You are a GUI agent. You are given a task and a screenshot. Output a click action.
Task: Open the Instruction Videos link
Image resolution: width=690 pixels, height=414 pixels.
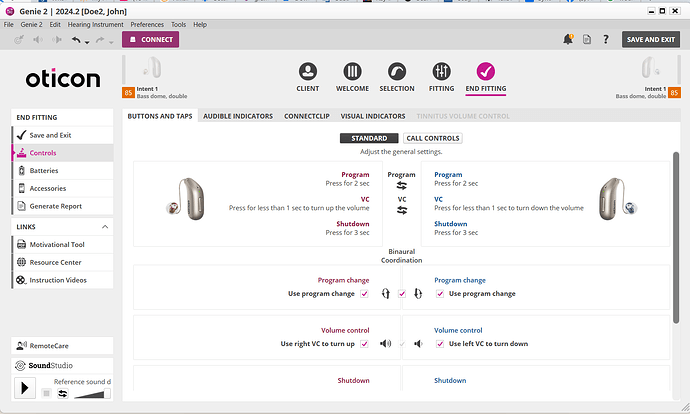[62, 280]
